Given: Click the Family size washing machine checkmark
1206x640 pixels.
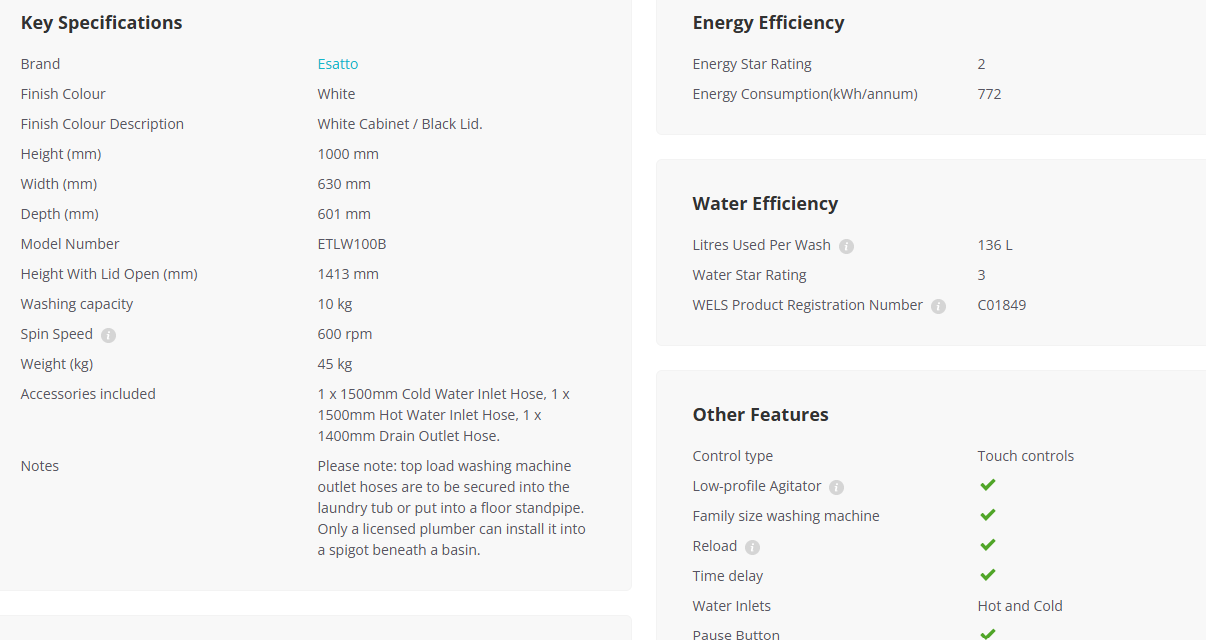Looking at the screenshot, I should click(987, 515).
